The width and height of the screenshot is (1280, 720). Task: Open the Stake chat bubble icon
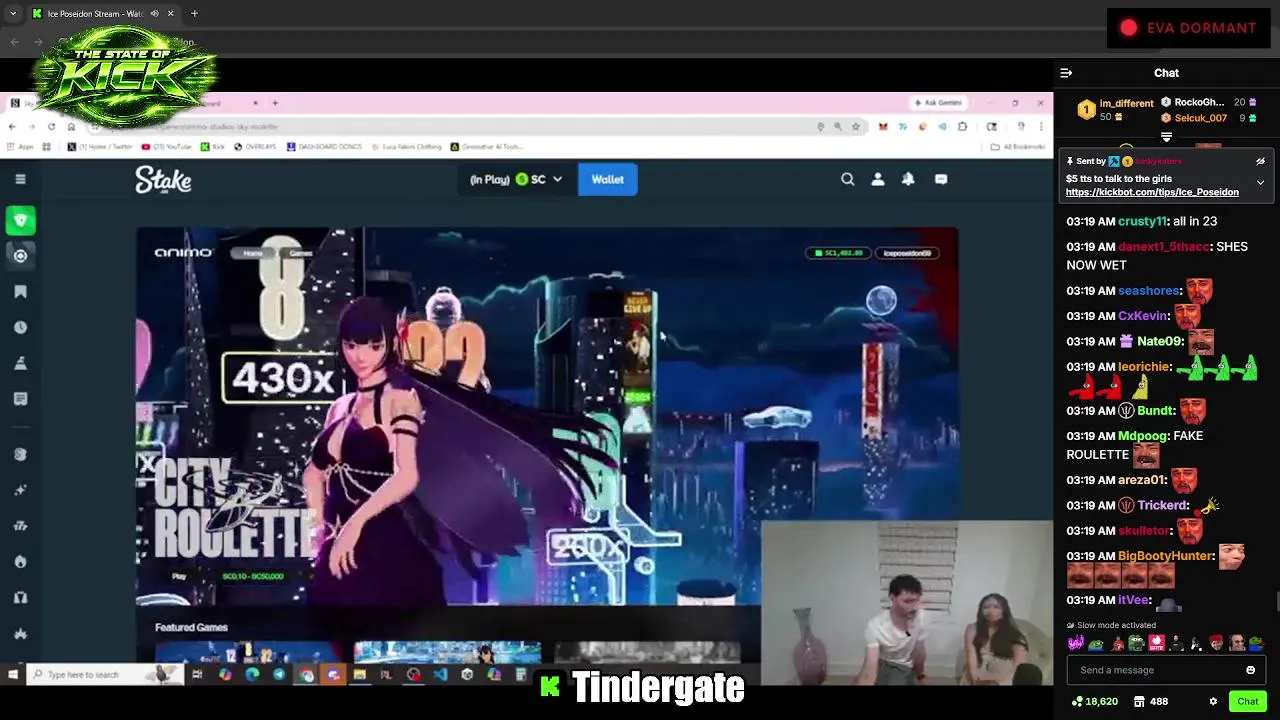click(941, 179)
